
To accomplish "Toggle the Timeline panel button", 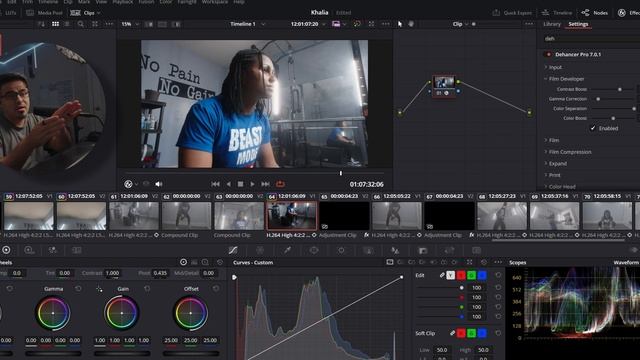I will (x=557, y=13).
